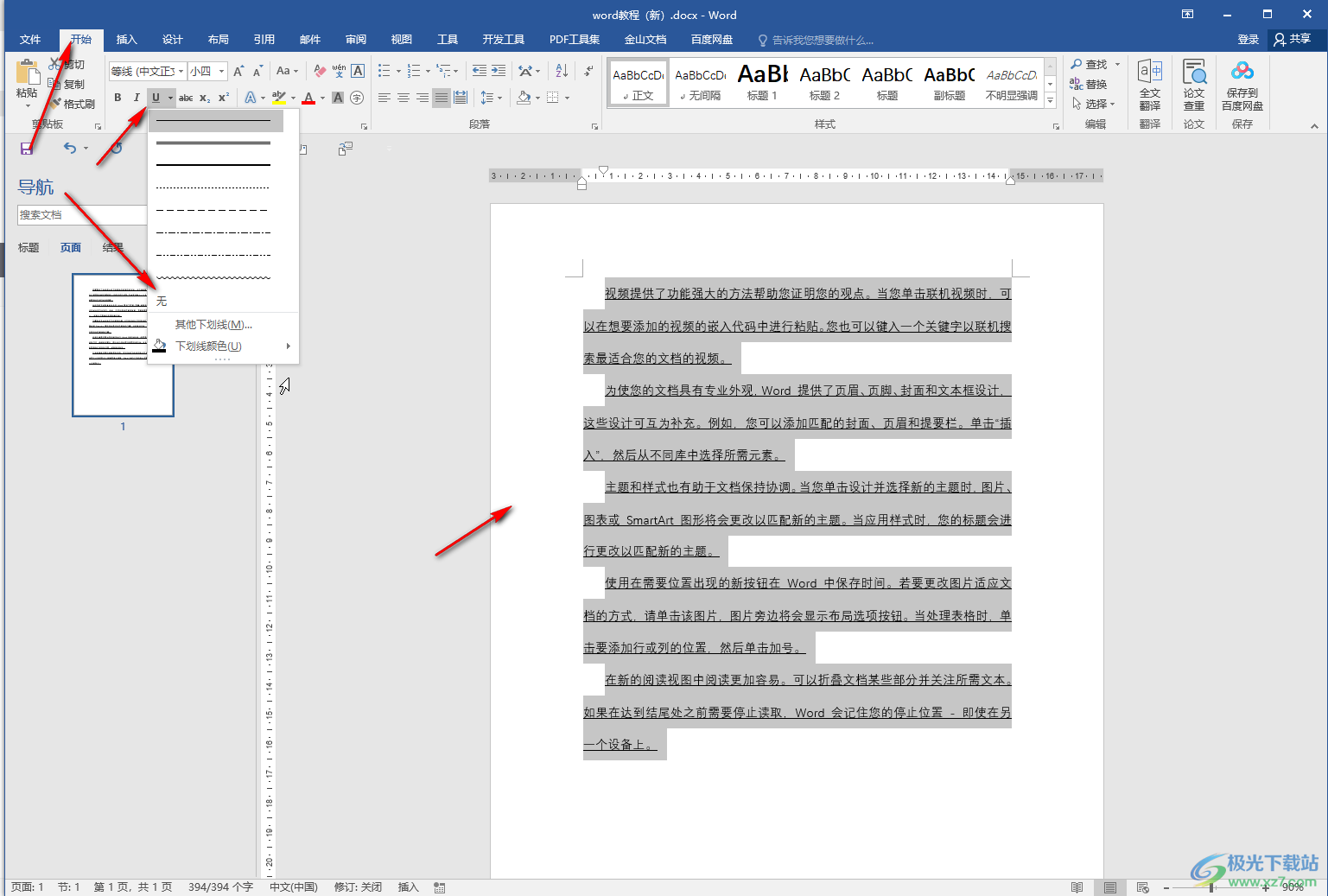Click the enclosed character icon
Image resolution: width=1328 pixels, height=896 pixels.
(x=357, y=98)
